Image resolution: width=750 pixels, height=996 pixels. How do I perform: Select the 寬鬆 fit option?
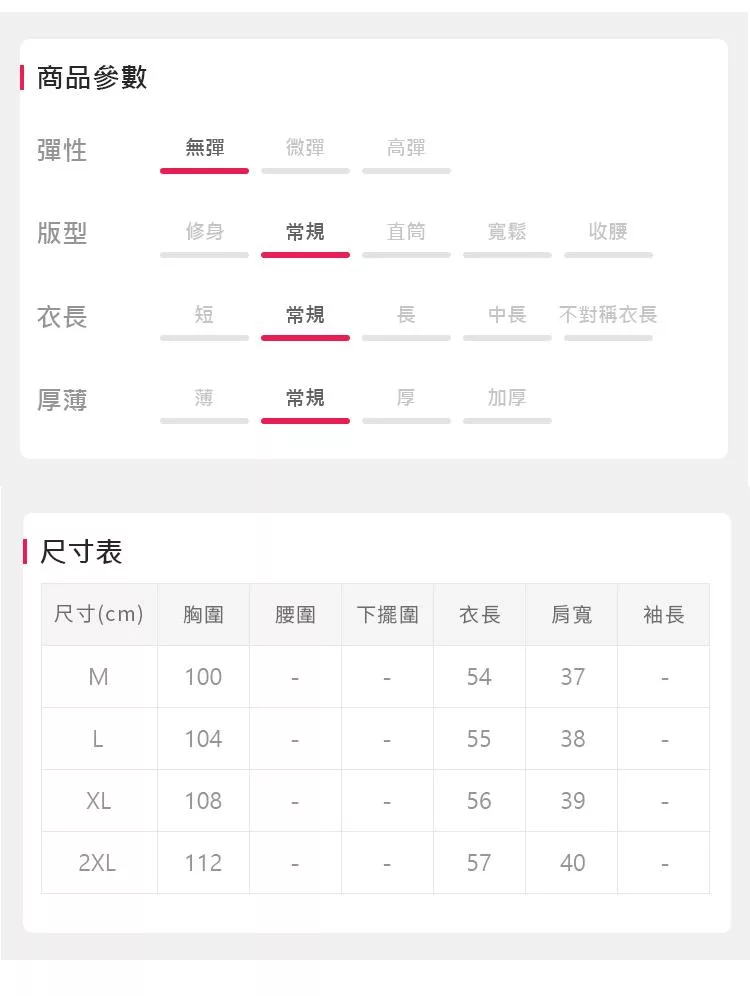507,232
